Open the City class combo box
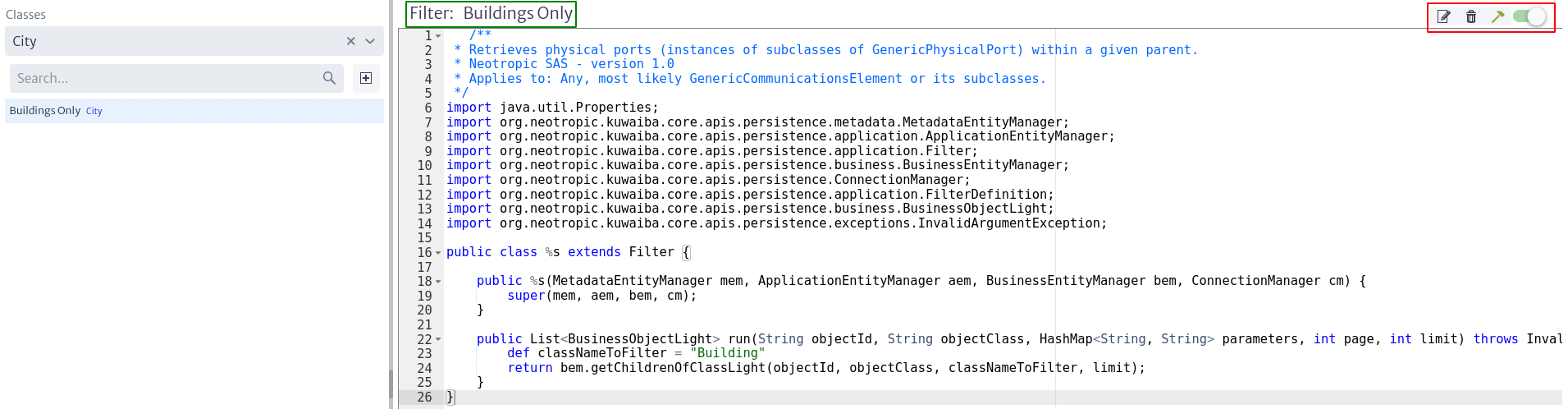 tap(194, 41)
